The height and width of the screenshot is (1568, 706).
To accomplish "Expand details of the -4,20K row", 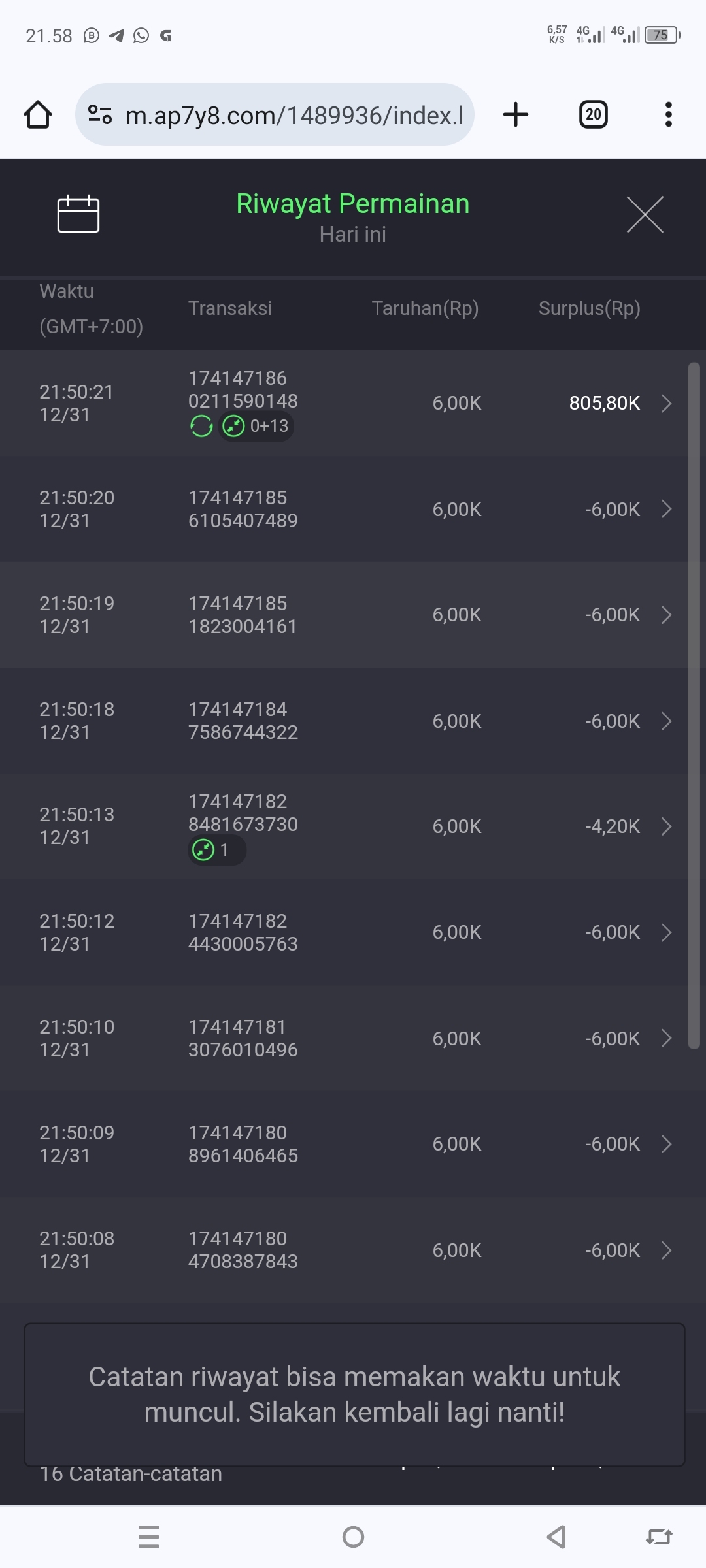I will point(666,826).
